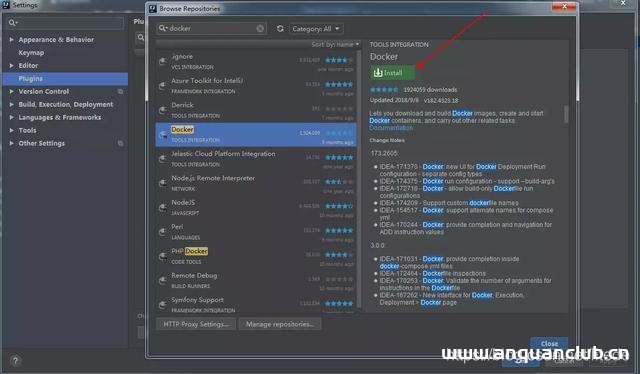
Task: Reload the plugin list via refresh icon
Action: [280, 29]
